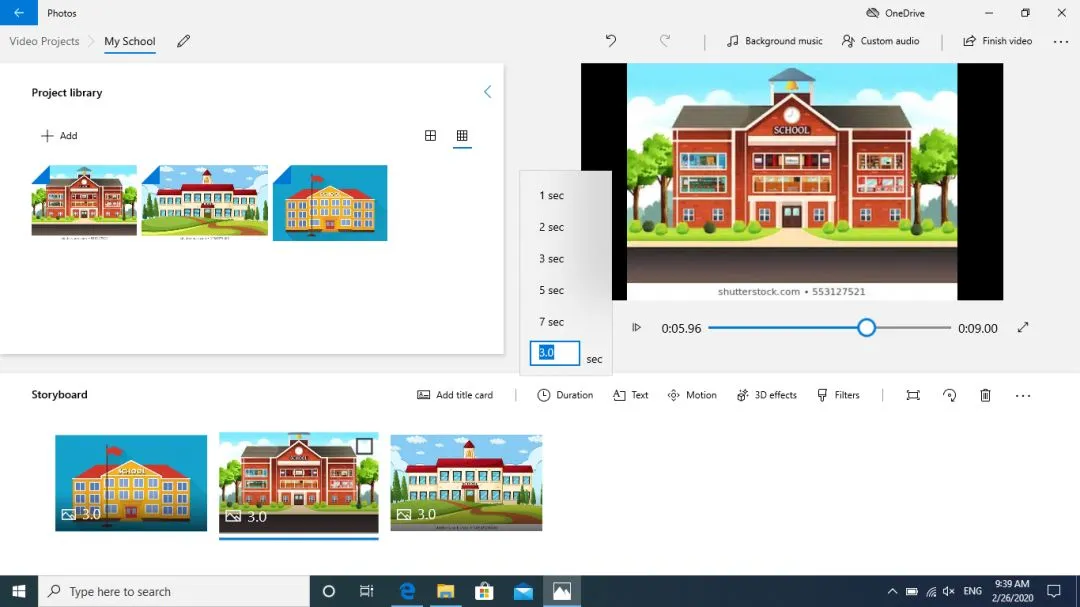Screen dimensions: 1080x607
Task: Add media to Project library
Action: (59, 136)
